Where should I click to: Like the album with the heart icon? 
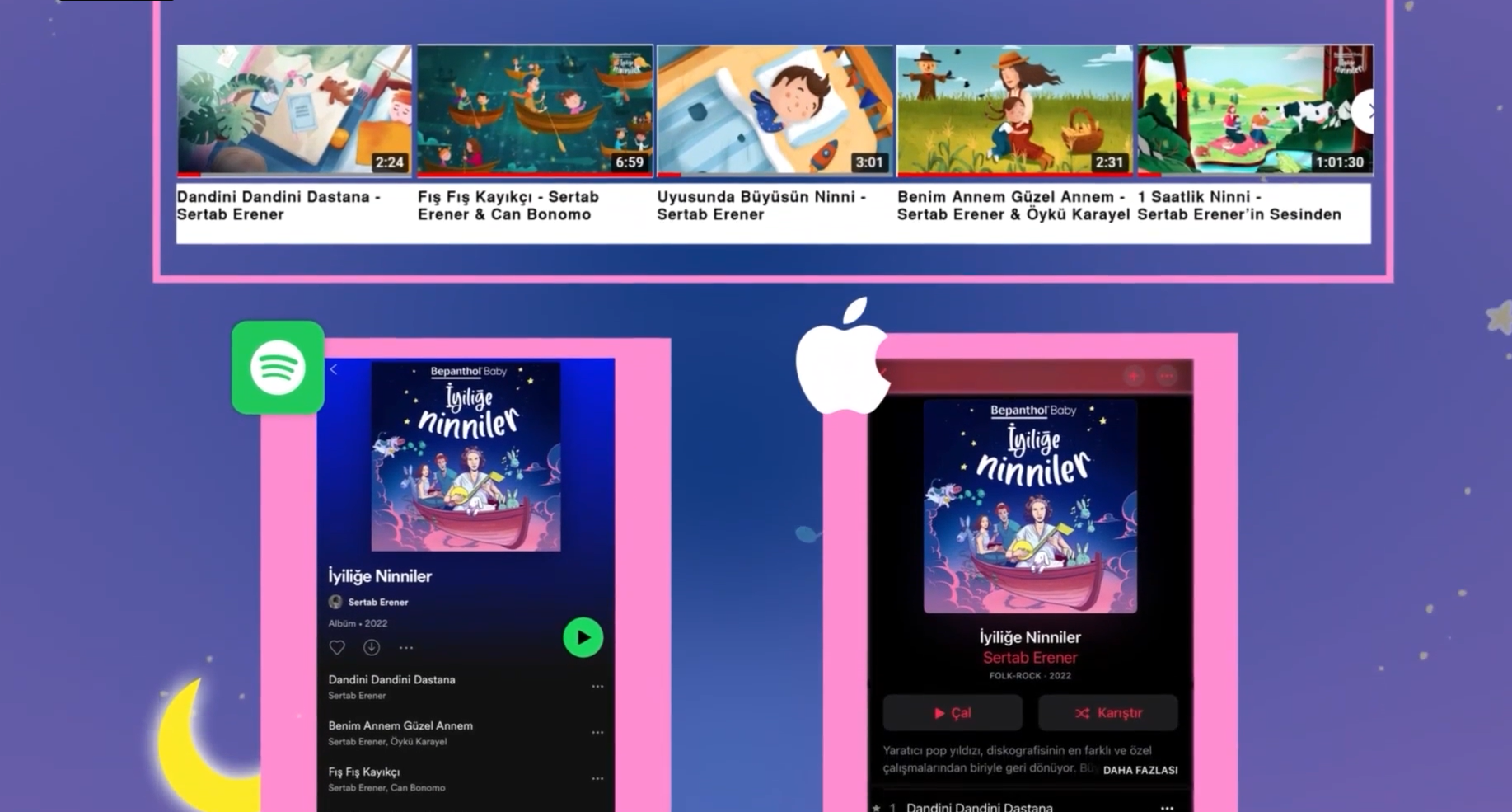(x=337, y=648)
